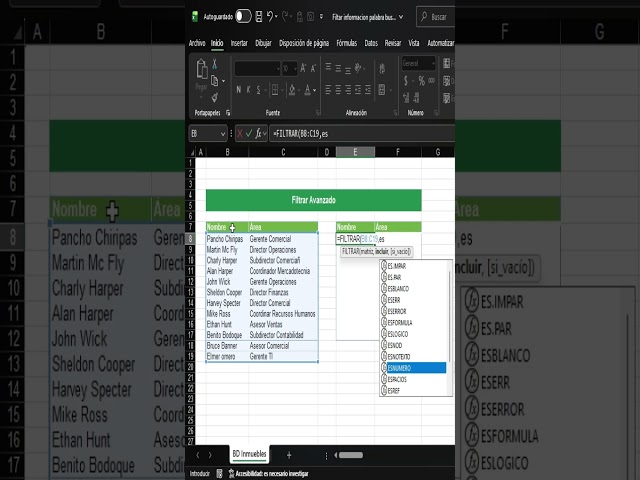640x480 pixels.
Task: Toggle align text left
Action: [328, 89]
